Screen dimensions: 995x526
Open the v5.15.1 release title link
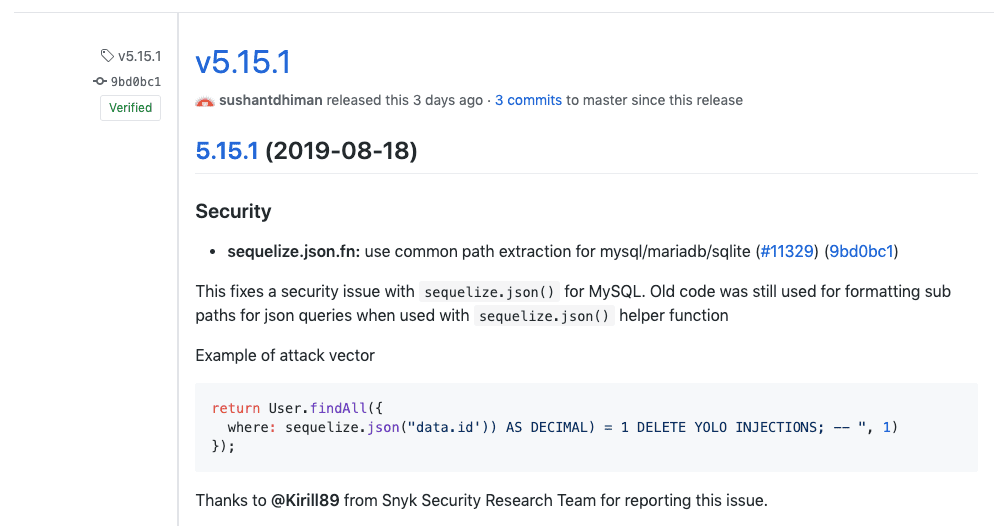[243, 62]
